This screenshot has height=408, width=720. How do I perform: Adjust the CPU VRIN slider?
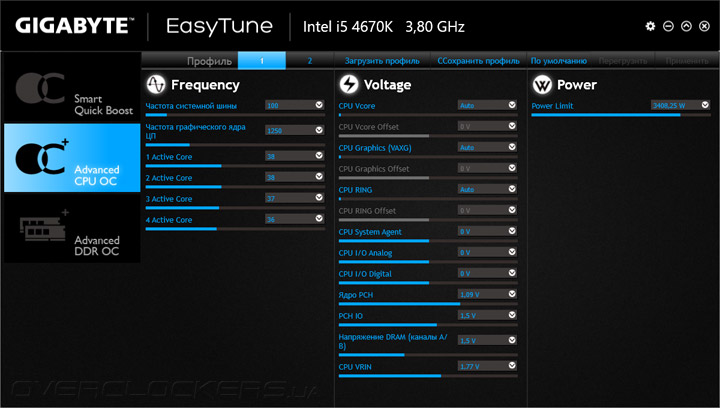[x=428, y=376]
